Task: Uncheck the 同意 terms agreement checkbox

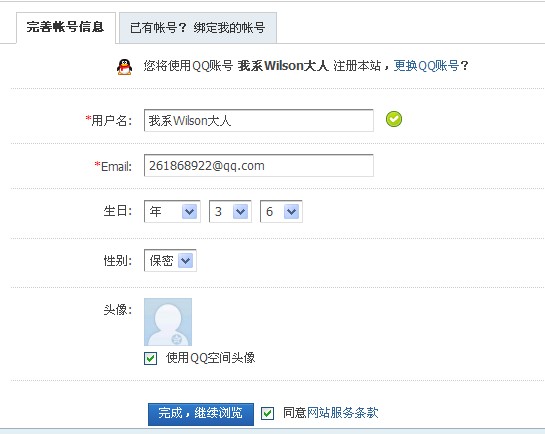Action: (x=267, y=413)
